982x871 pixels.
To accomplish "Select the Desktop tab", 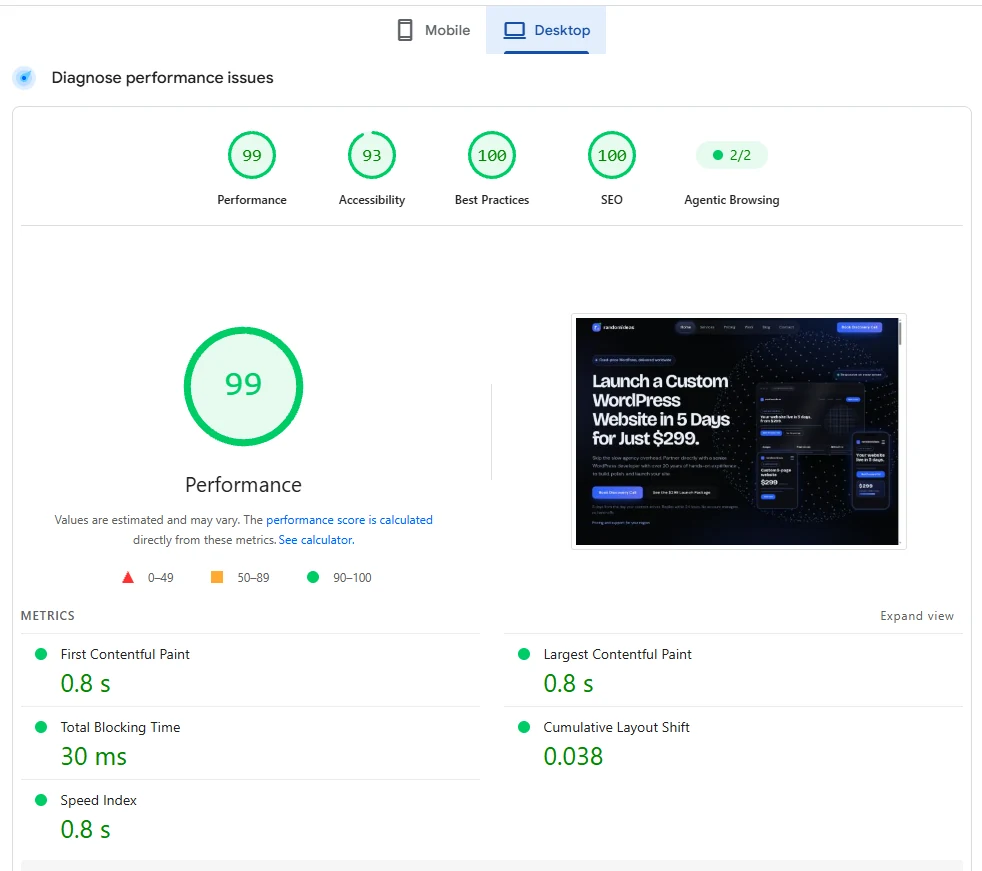I will click(546, 30).
